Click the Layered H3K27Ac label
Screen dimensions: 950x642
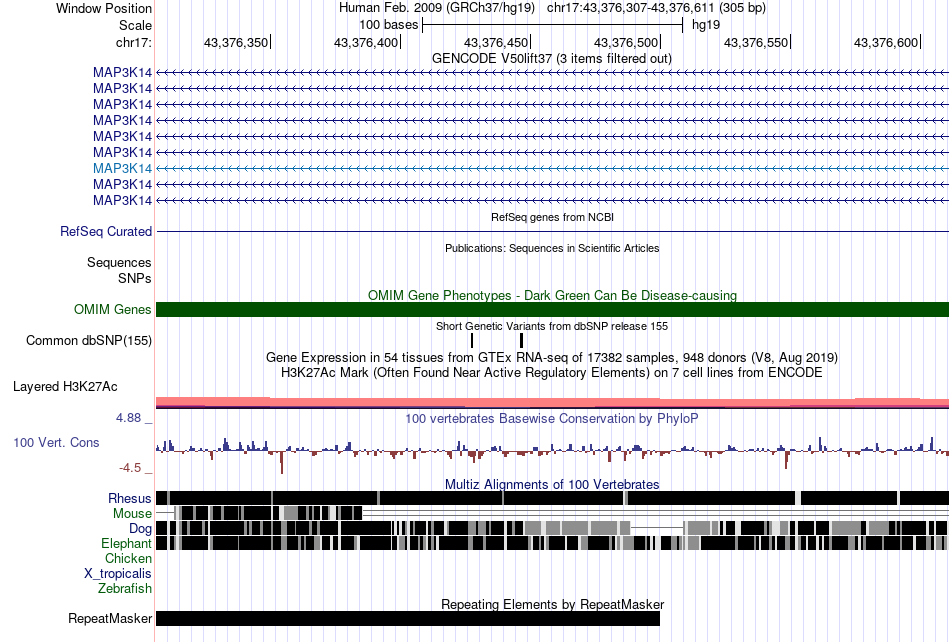tap(65, 386)
